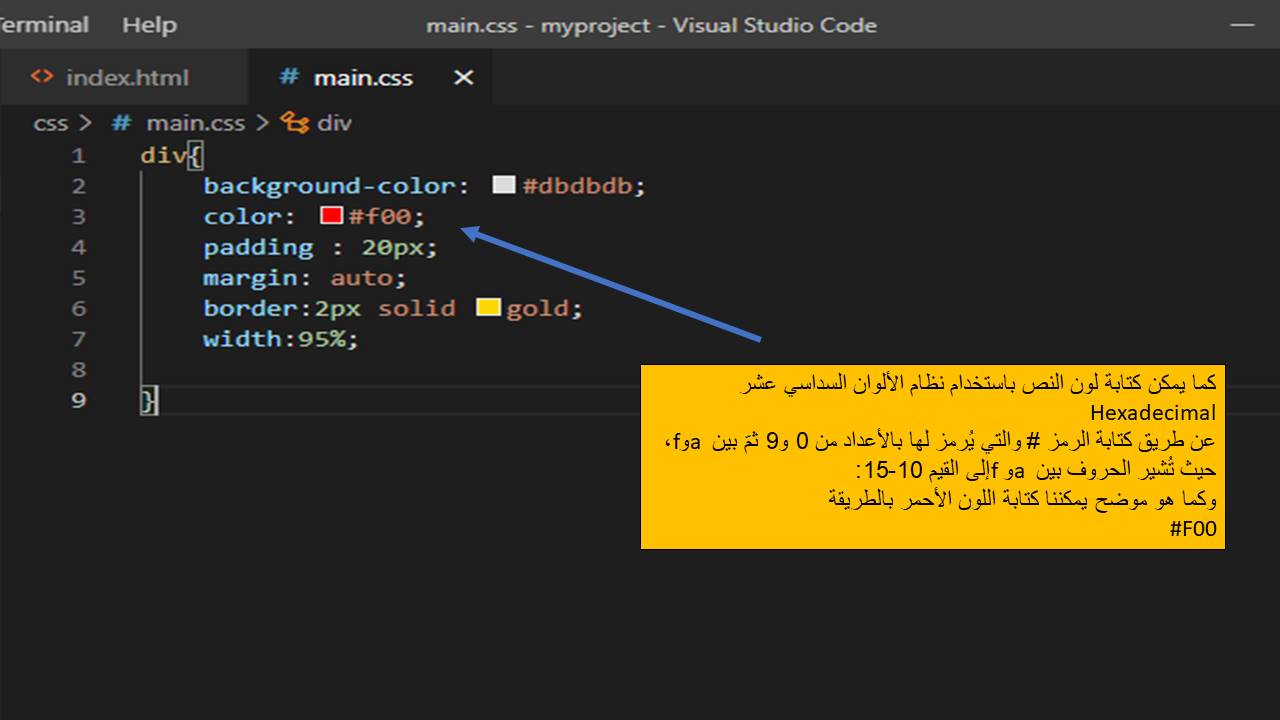The image size is (1280, 720).
Task: Click the window title 'main.css - myproject'
Action: click(x=539, y=25)
